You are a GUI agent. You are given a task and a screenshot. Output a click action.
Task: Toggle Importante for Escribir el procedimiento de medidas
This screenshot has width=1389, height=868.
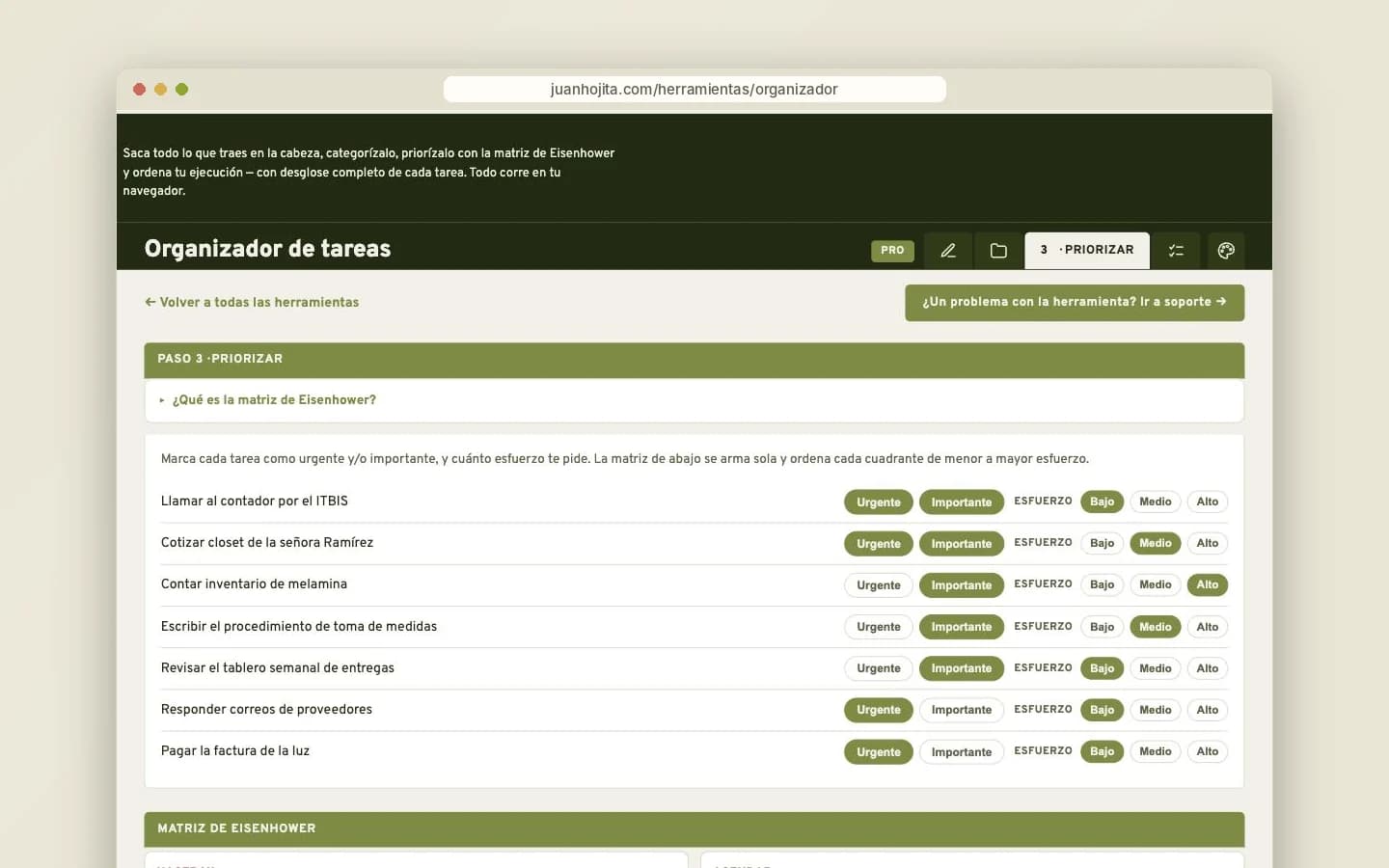point(962,627)
